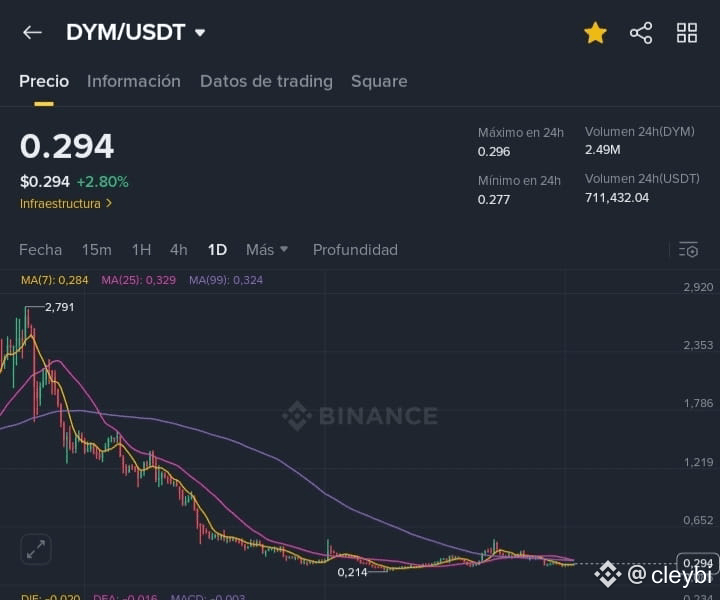720x600 pixels.
Task: Tap the Volumen 24h(DYM) value 2.49M
Action: click(x=602, y=150)
